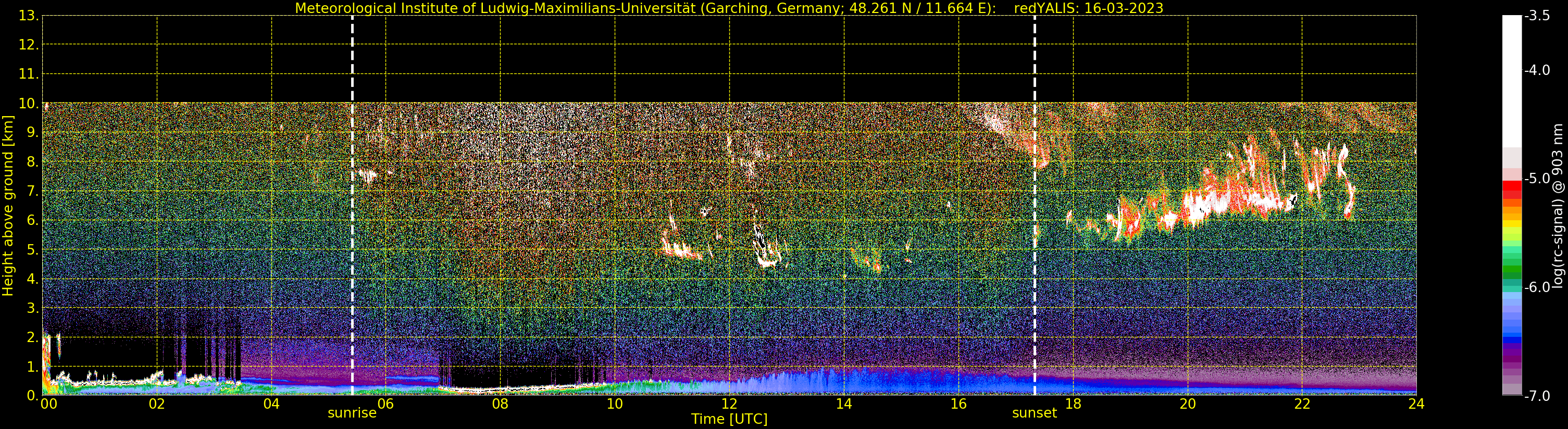Click the white top section of the colorbar
This screenshot has height=429, width=1568.
point(1511,81)
